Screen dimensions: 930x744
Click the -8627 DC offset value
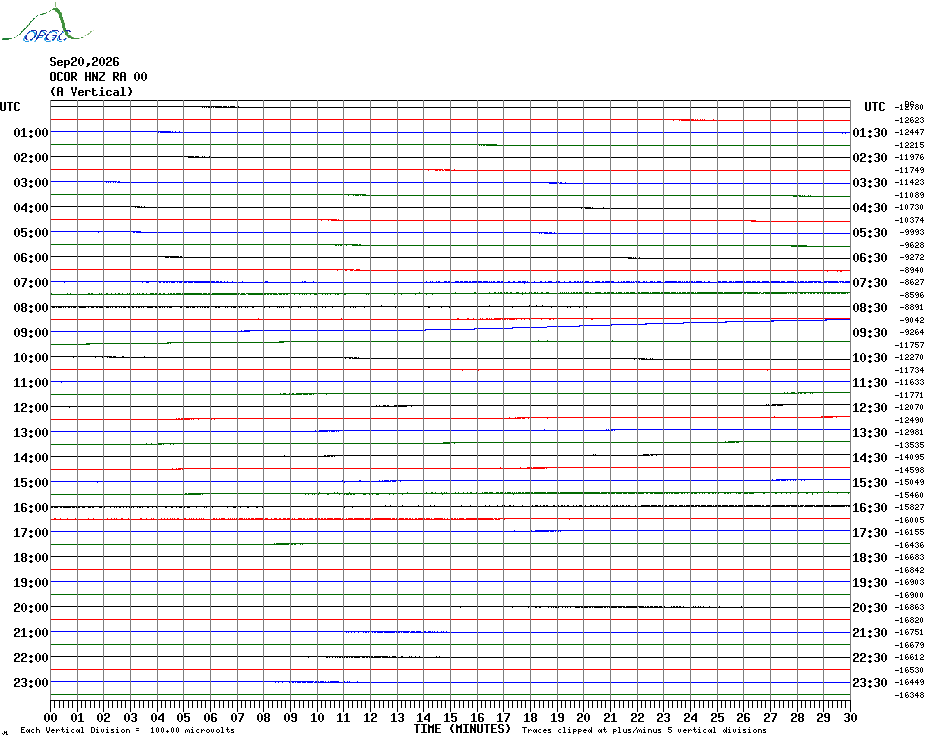click(911, 282)
